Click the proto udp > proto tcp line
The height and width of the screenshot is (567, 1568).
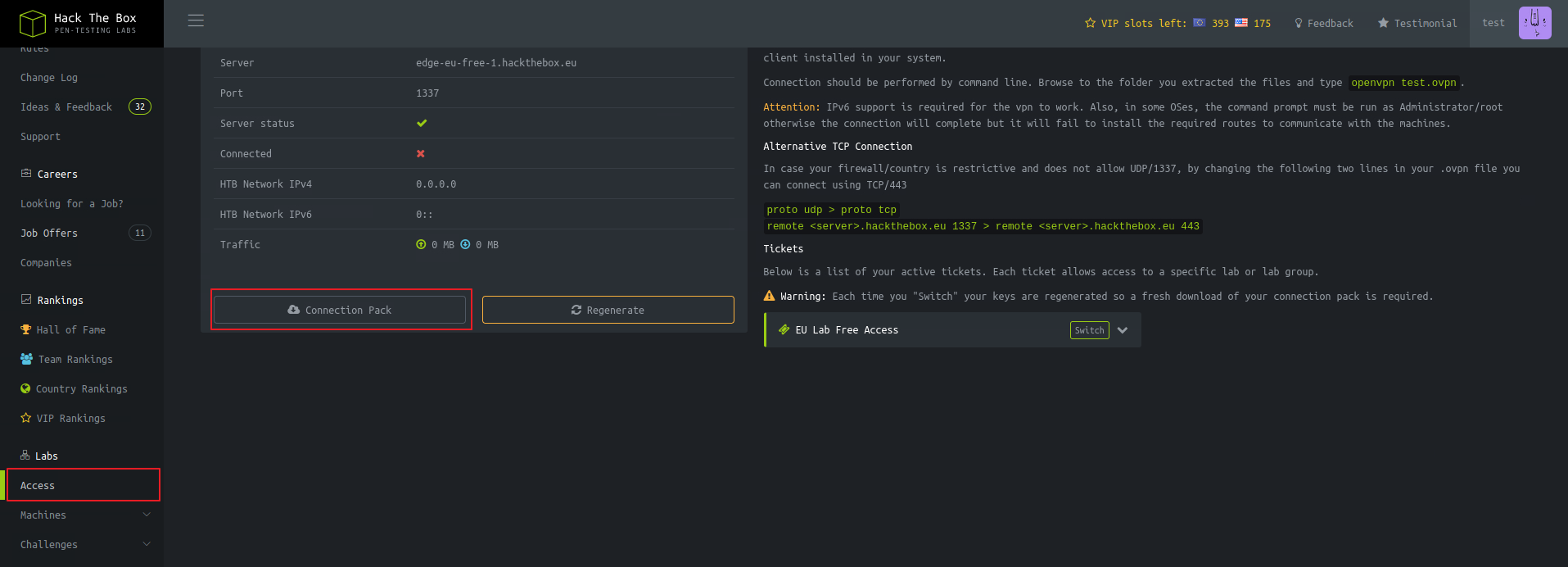pos(831,210)
